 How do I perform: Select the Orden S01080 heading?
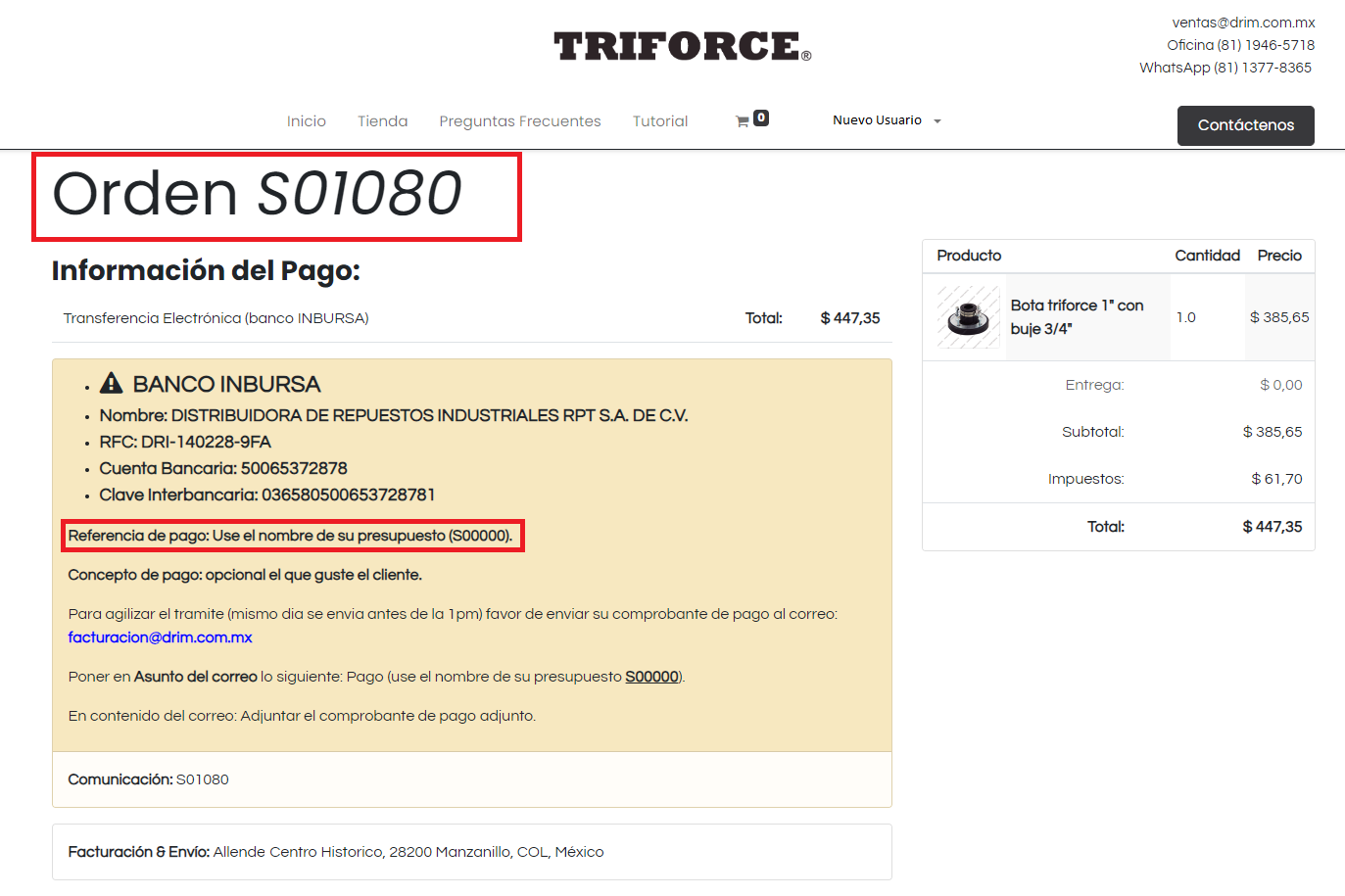point(257,193)
